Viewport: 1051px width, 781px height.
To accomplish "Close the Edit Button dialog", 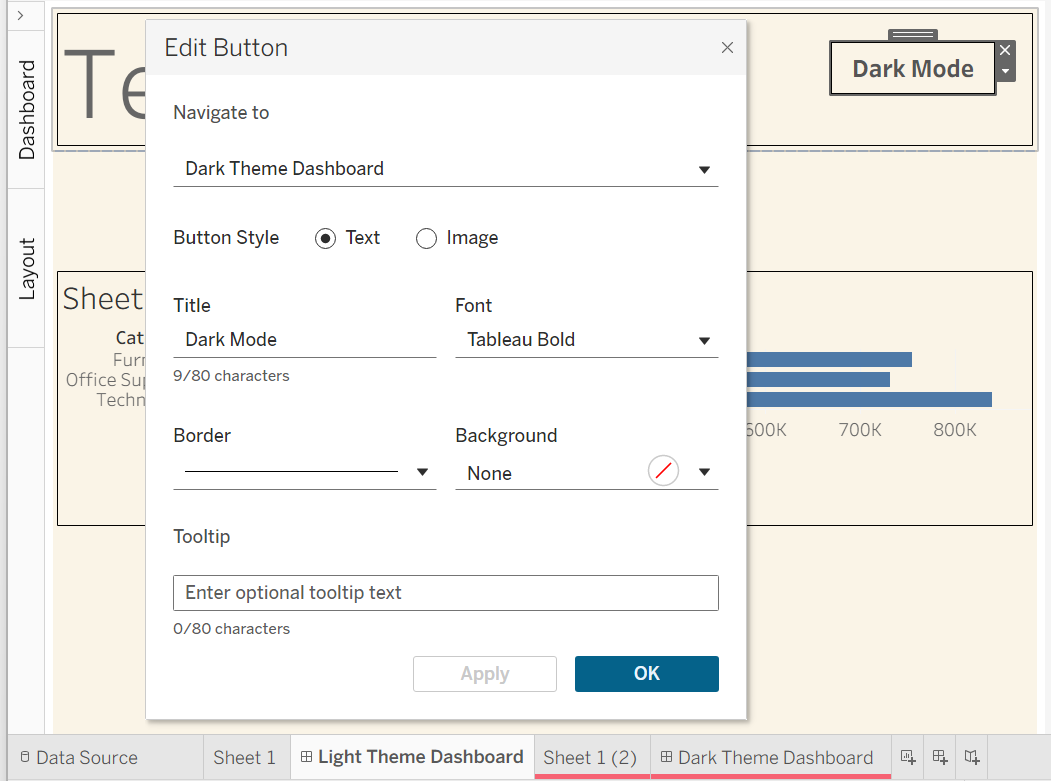I will pos(727,48).
